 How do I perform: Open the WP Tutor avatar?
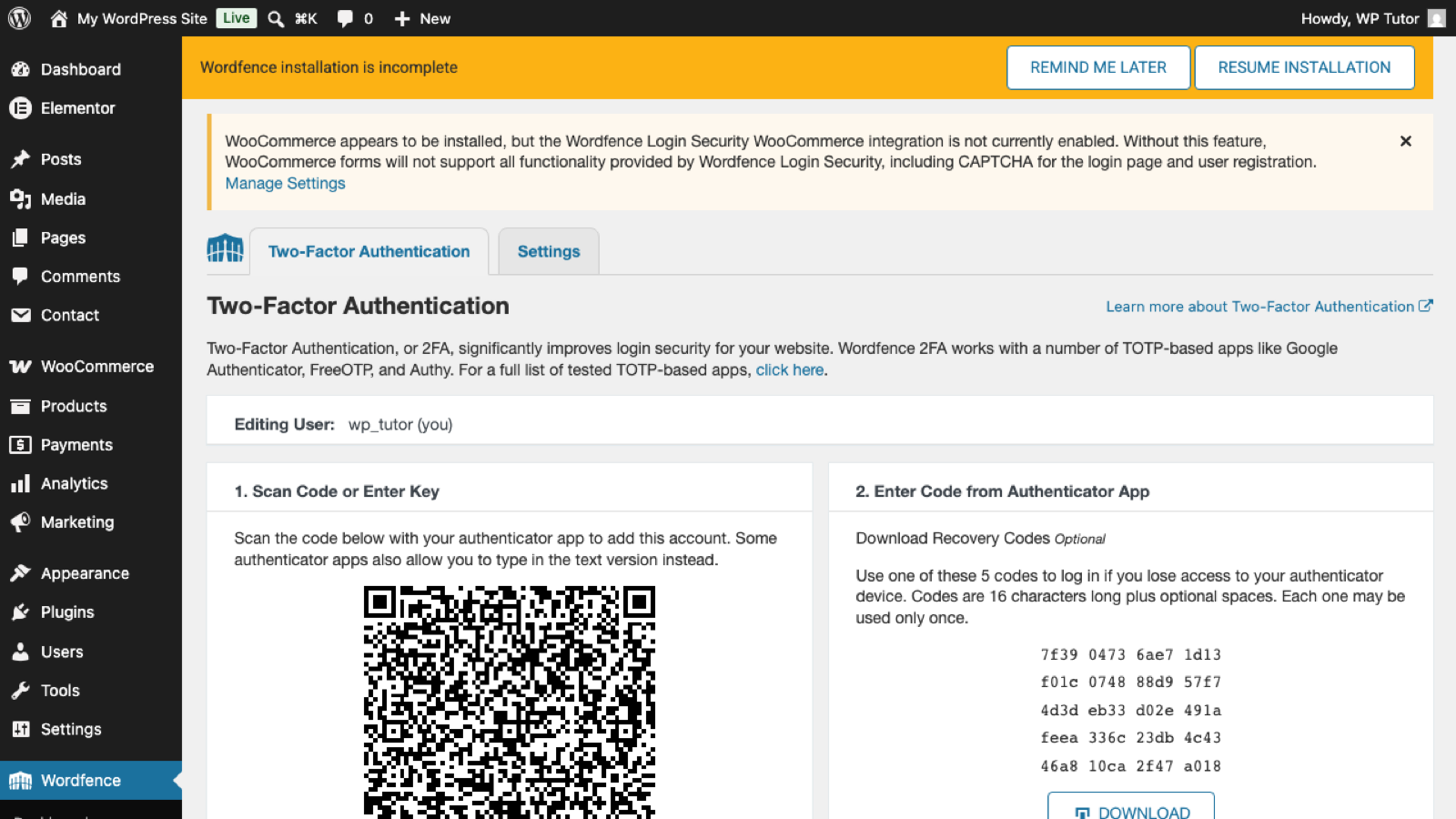point(1437,18)
